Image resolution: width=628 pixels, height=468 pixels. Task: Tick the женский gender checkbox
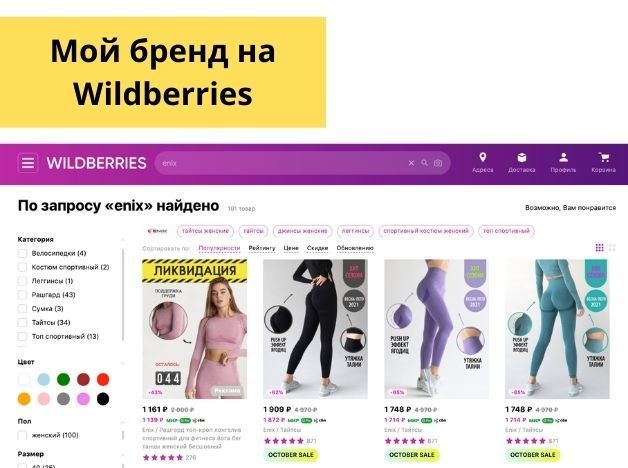tap(22, 435)
